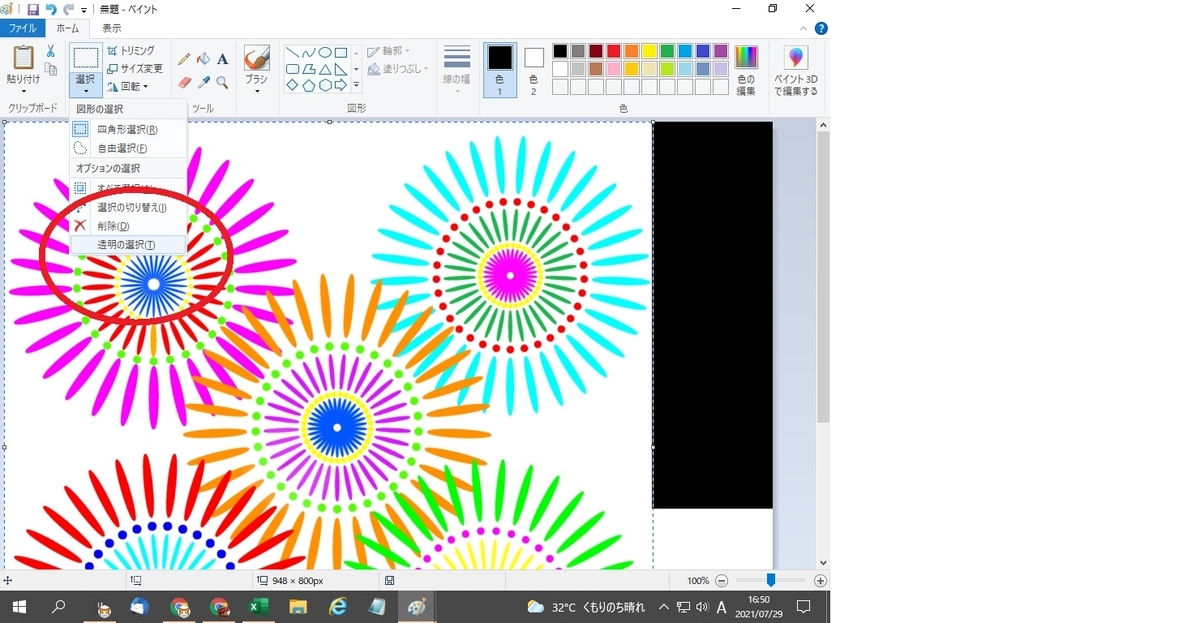The height and width of the screenshot is (623, 1200).
Task: Select the Fill bucket tool
Action: 203,59
